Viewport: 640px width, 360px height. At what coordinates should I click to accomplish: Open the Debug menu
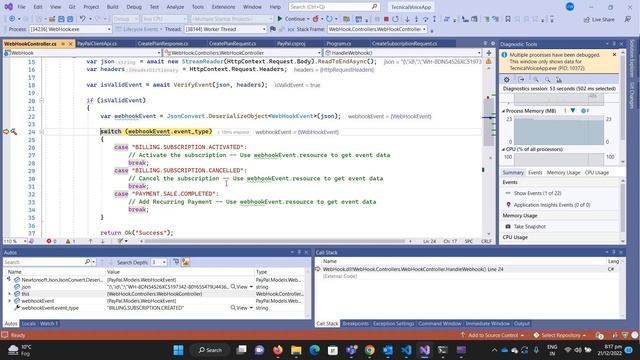(x=133, y=7)
